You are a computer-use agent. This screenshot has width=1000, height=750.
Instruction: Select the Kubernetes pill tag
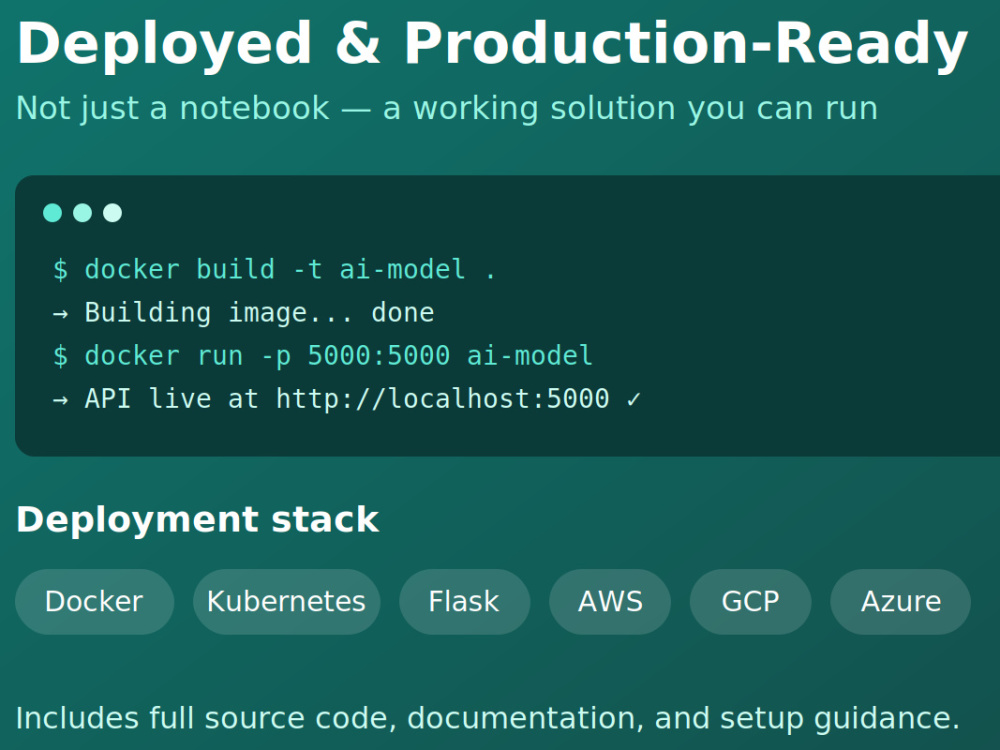pyautogui.click(x=286, y=601)
